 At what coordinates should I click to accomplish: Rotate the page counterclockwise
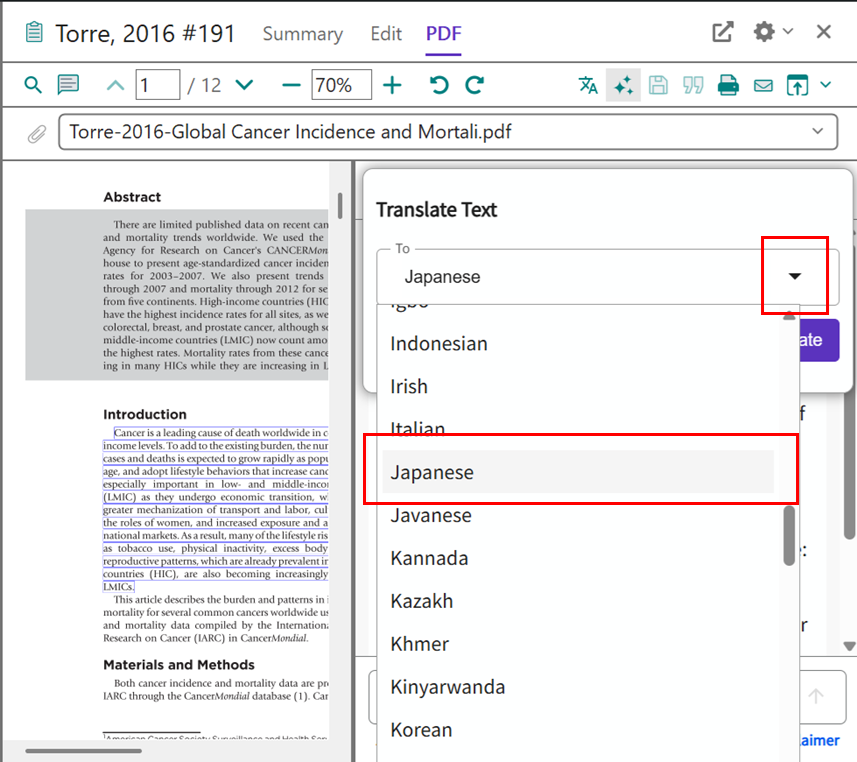(x=439, y=85)
